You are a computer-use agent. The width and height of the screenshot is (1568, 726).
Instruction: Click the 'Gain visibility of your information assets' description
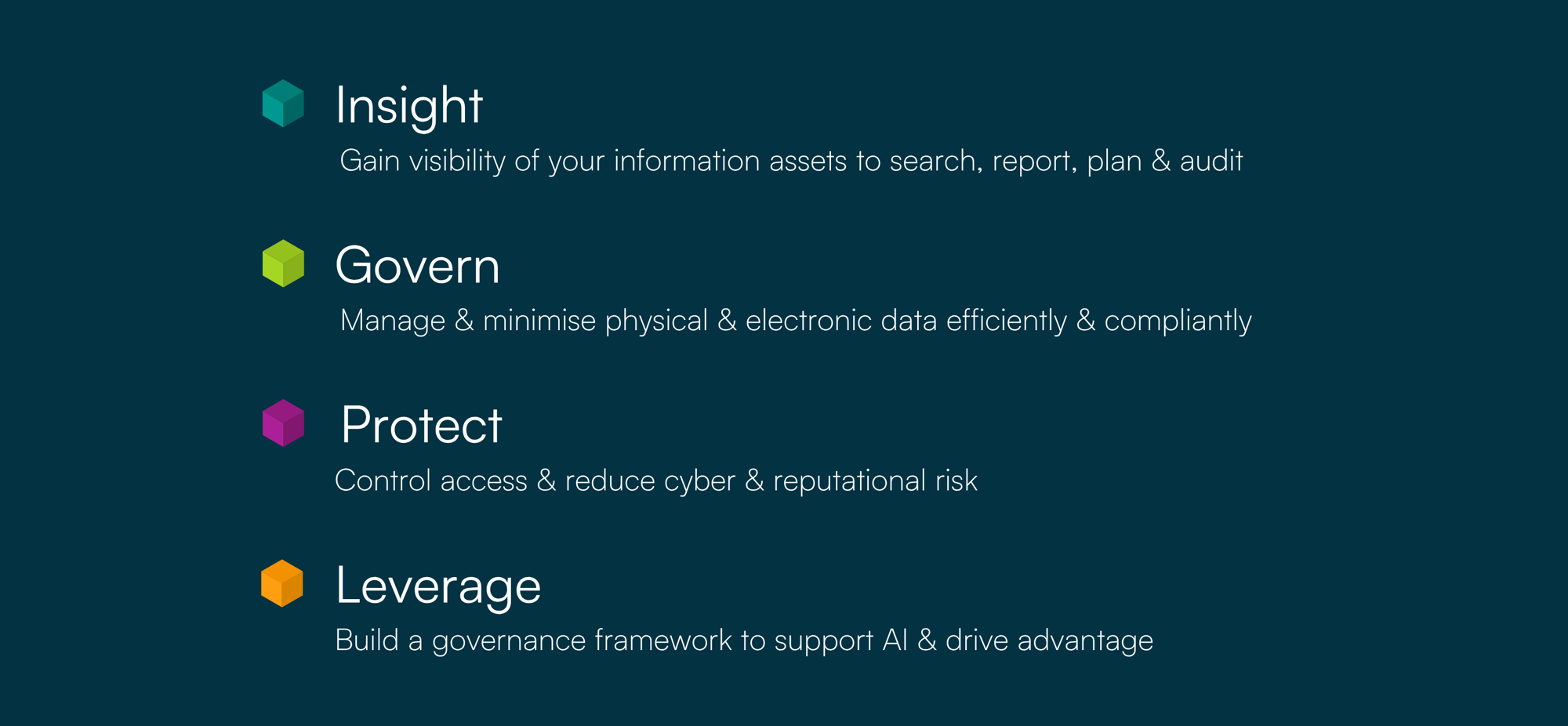pyautogui.click(x=791, y=162)
